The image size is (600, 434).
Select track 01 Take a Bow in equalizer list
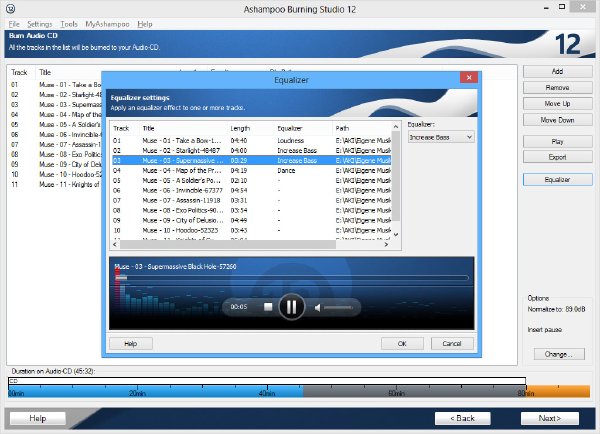click(252, 140)
